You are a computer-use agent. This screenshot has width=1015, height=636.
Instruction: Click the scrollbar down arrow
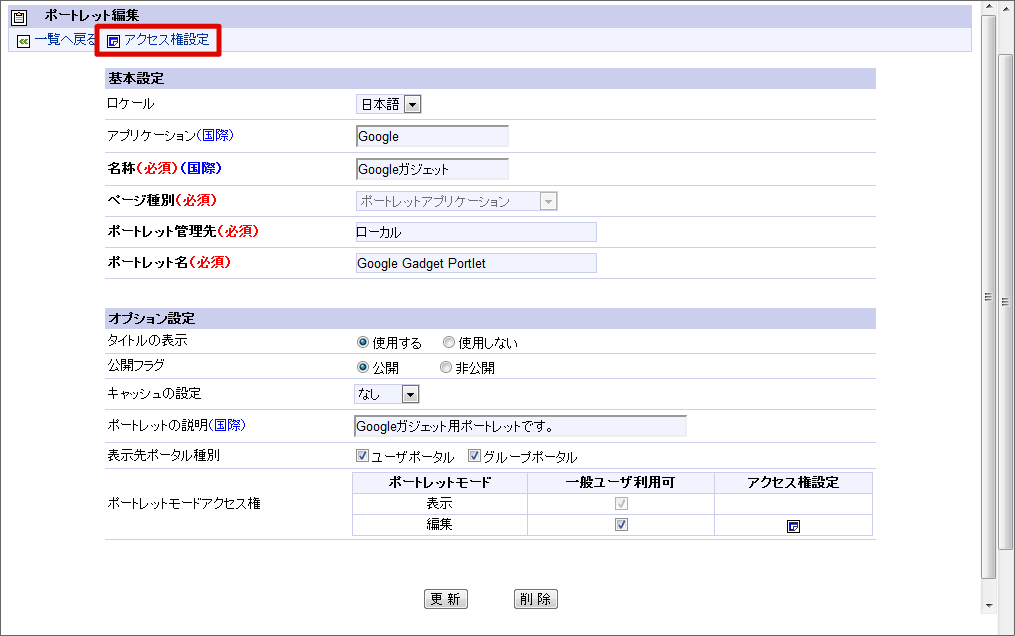pyautogui.click(x=988, y=606)
